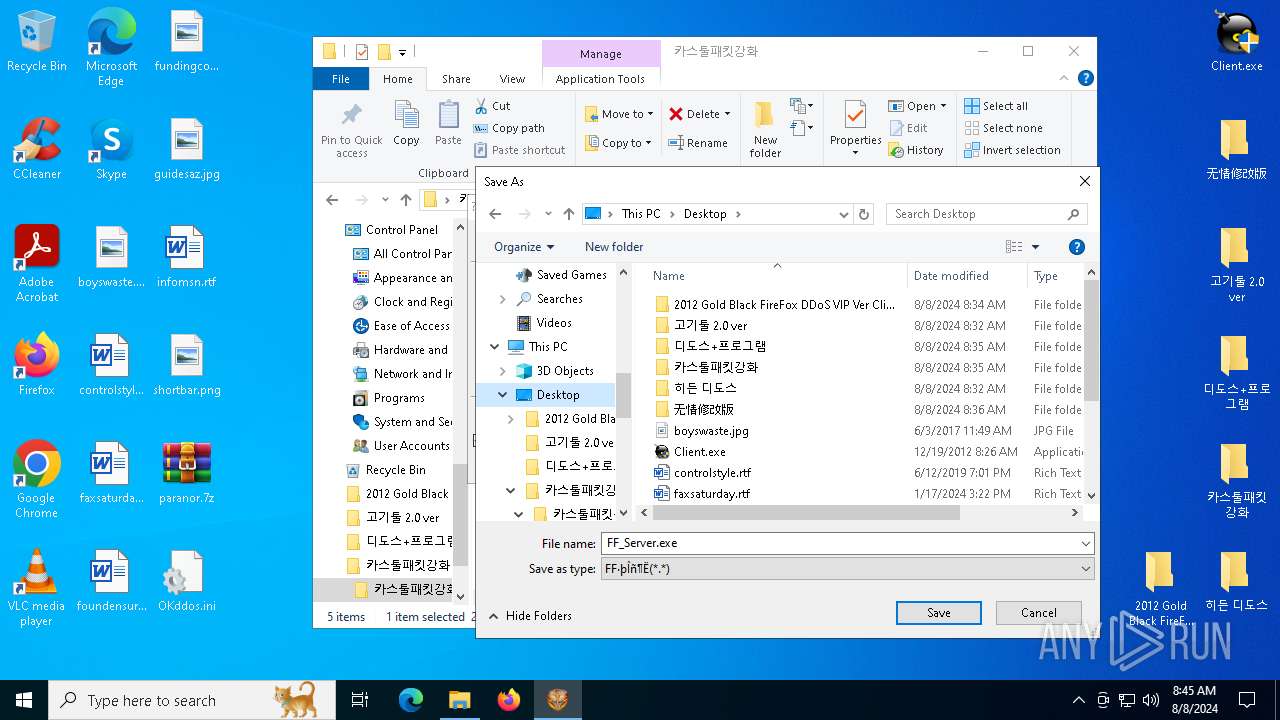Click Rename in Explorer ribbon
Screen dimensions: 1280x720
point(698,143)
